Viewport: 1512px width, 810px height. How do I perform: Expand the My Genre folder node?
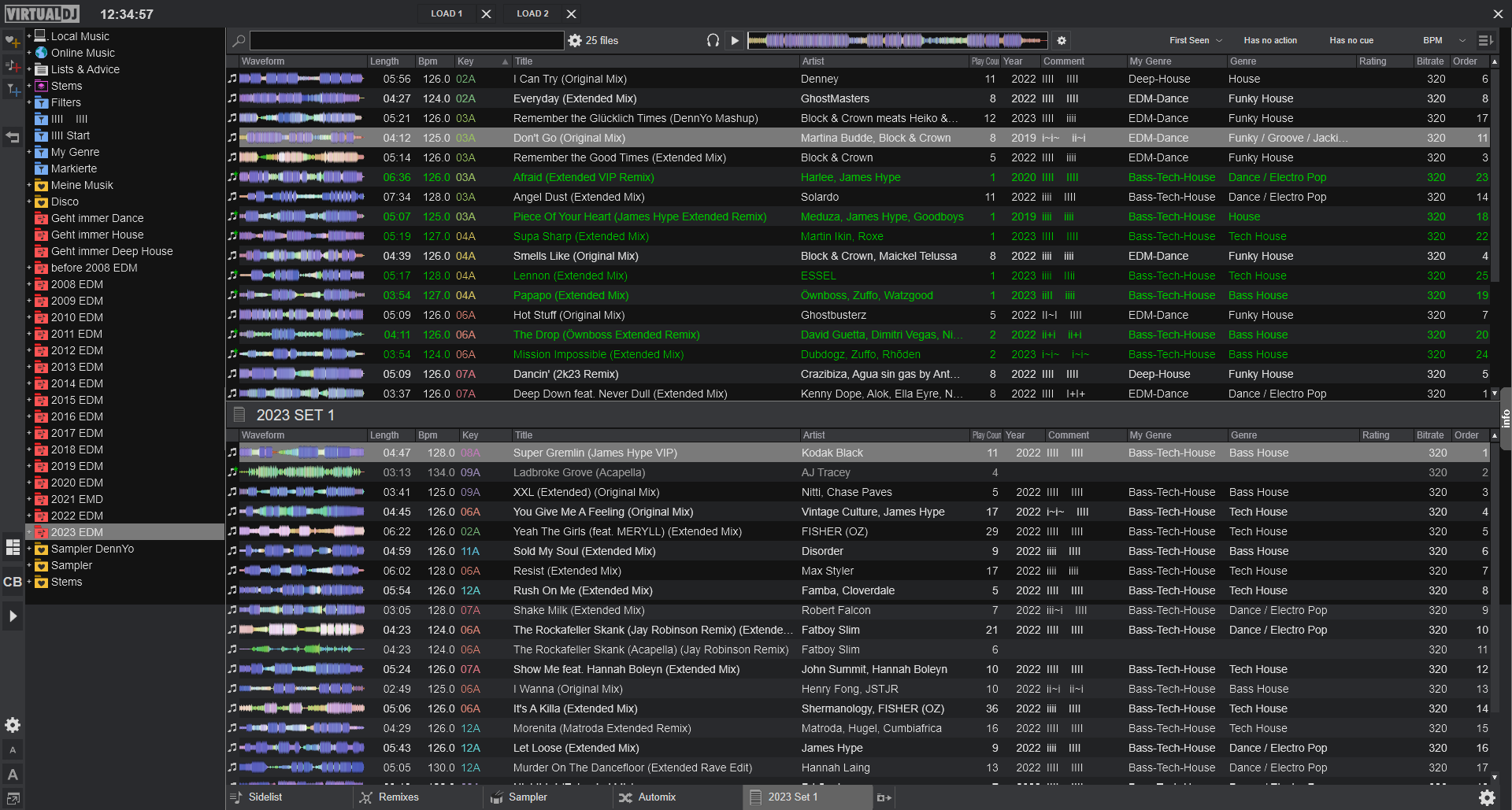(x=29, y=152)
